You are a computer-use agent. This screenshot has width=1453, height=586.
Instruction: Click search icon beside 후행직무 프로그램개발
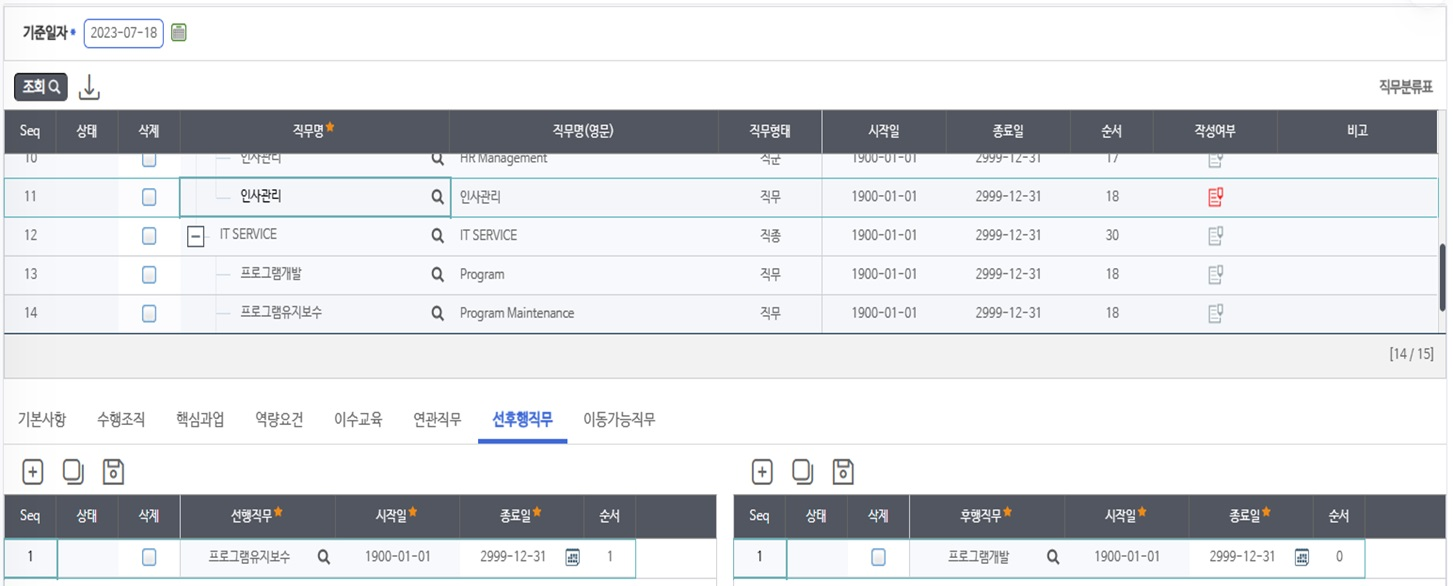tap(1052, 558)
